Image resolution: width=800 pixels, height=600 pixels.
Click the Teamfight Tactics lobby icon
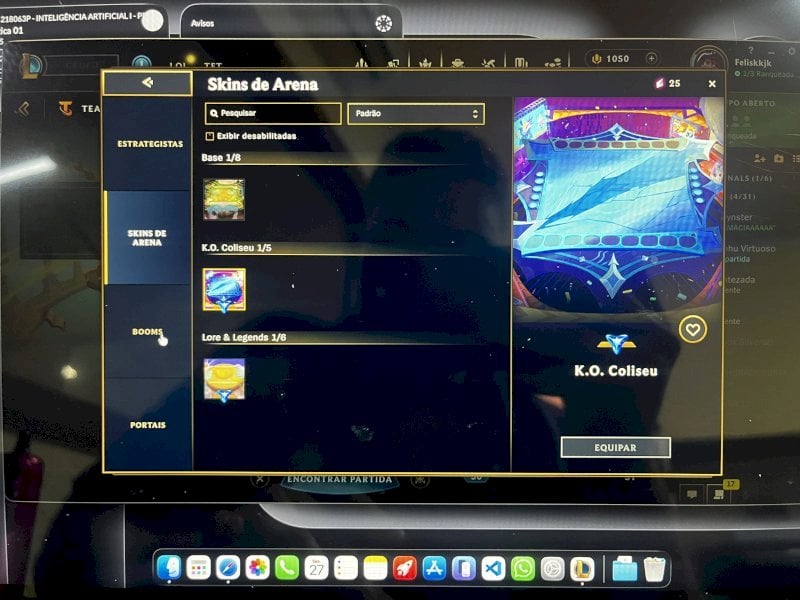[65, 109]
